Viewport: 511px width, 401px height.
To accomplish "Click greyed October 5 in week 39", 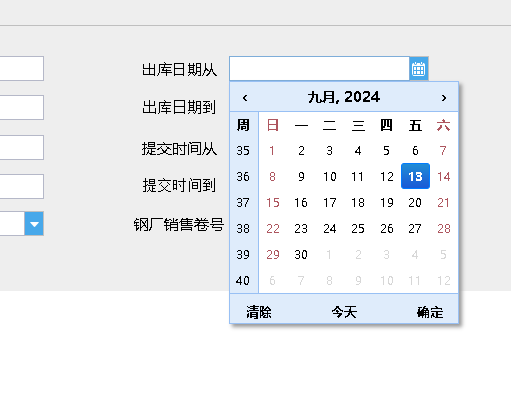I will point(443,254).
